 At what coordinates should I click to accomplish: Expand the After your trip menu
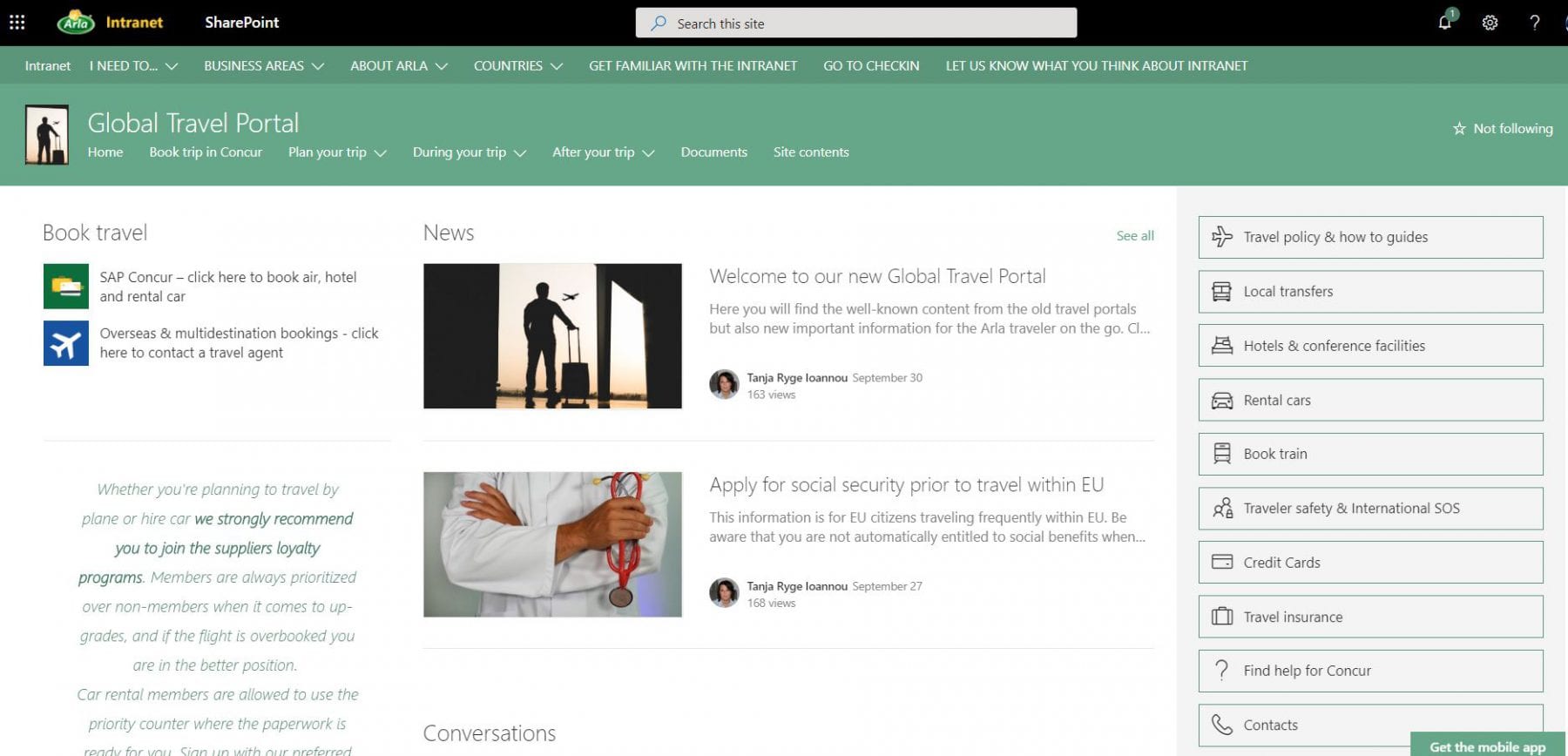(x=602, y=152)
